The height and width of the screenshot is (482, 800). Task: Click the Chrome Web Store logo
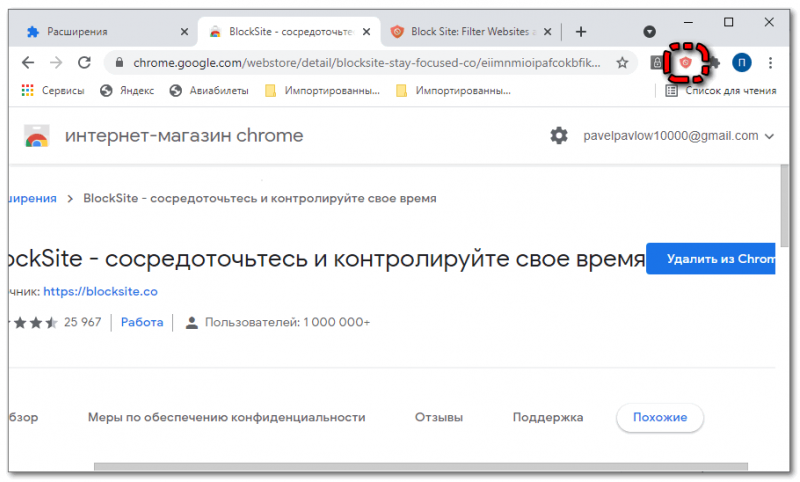[37, 136]
